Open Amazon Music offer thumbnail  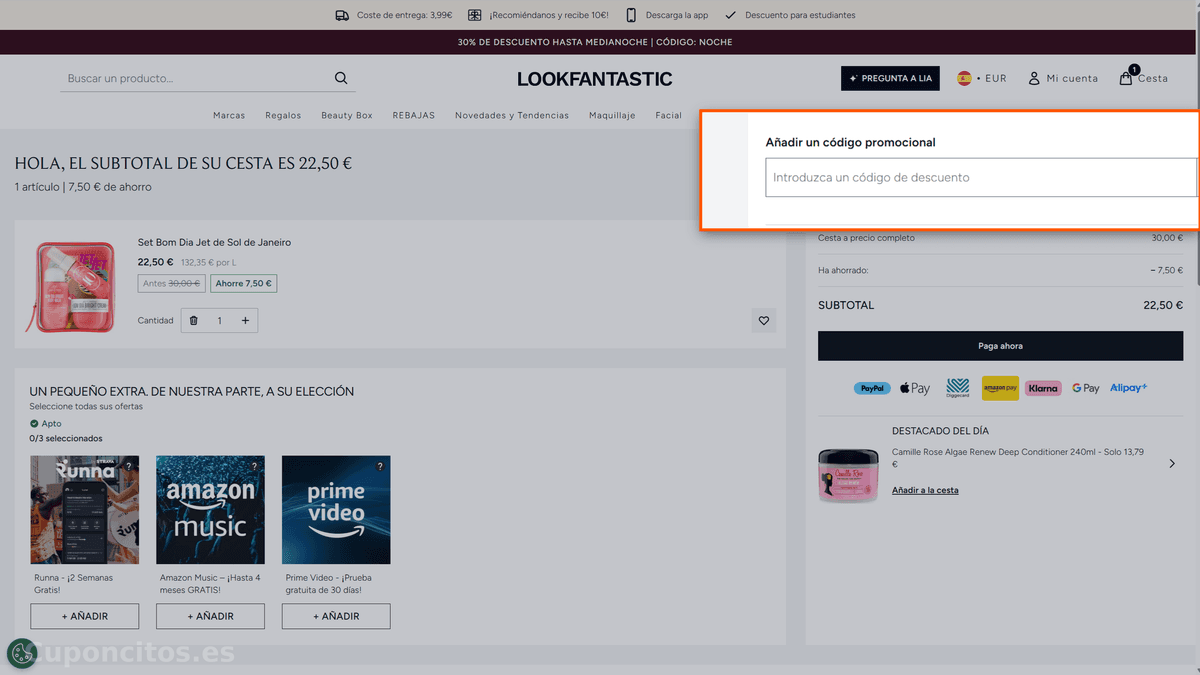tap(210, 510)
